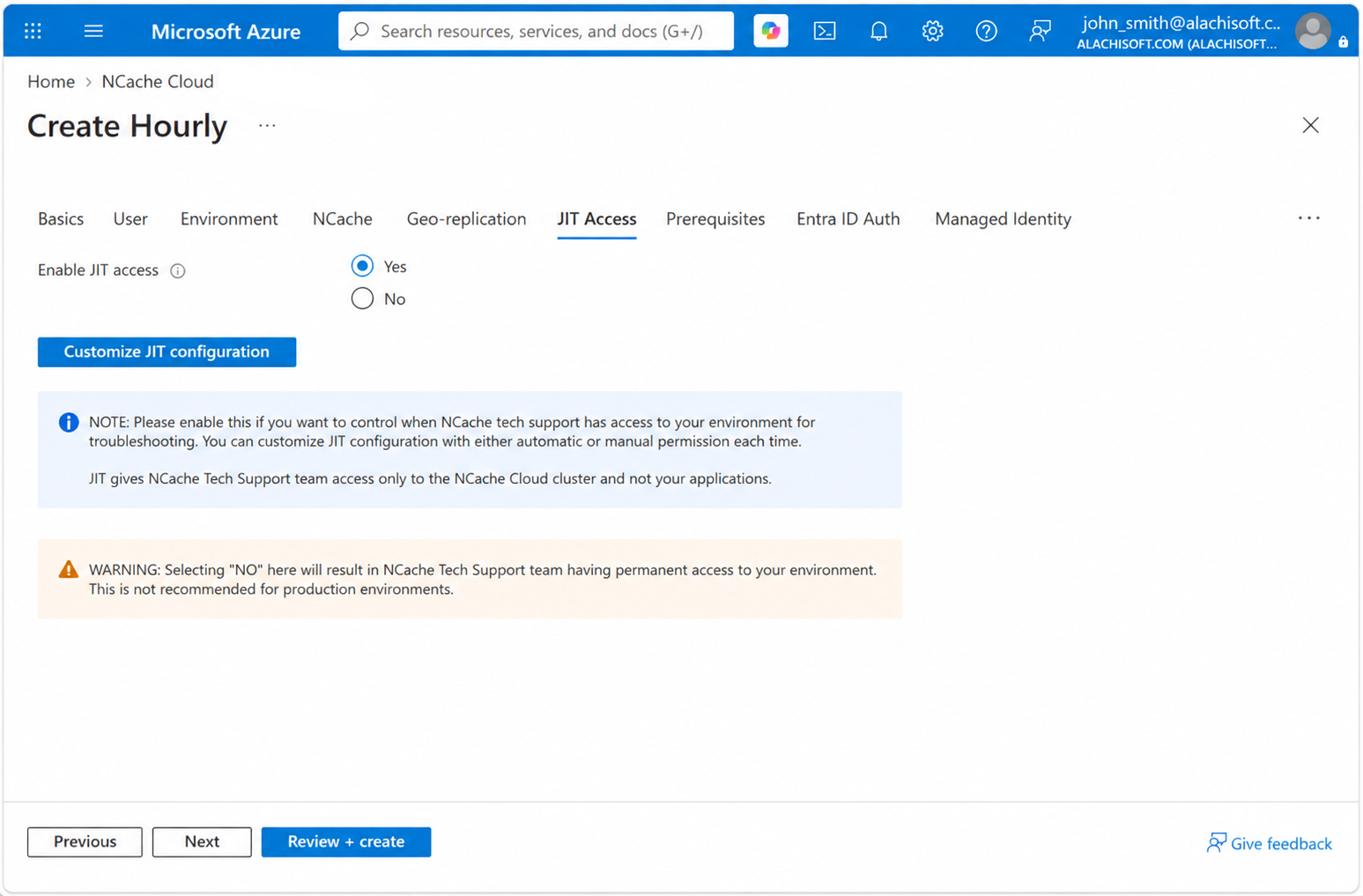This screenshot has height=896, width=1363.
Task: Switch to the Managed Identity tab
Action: [x=1003, y=218]
